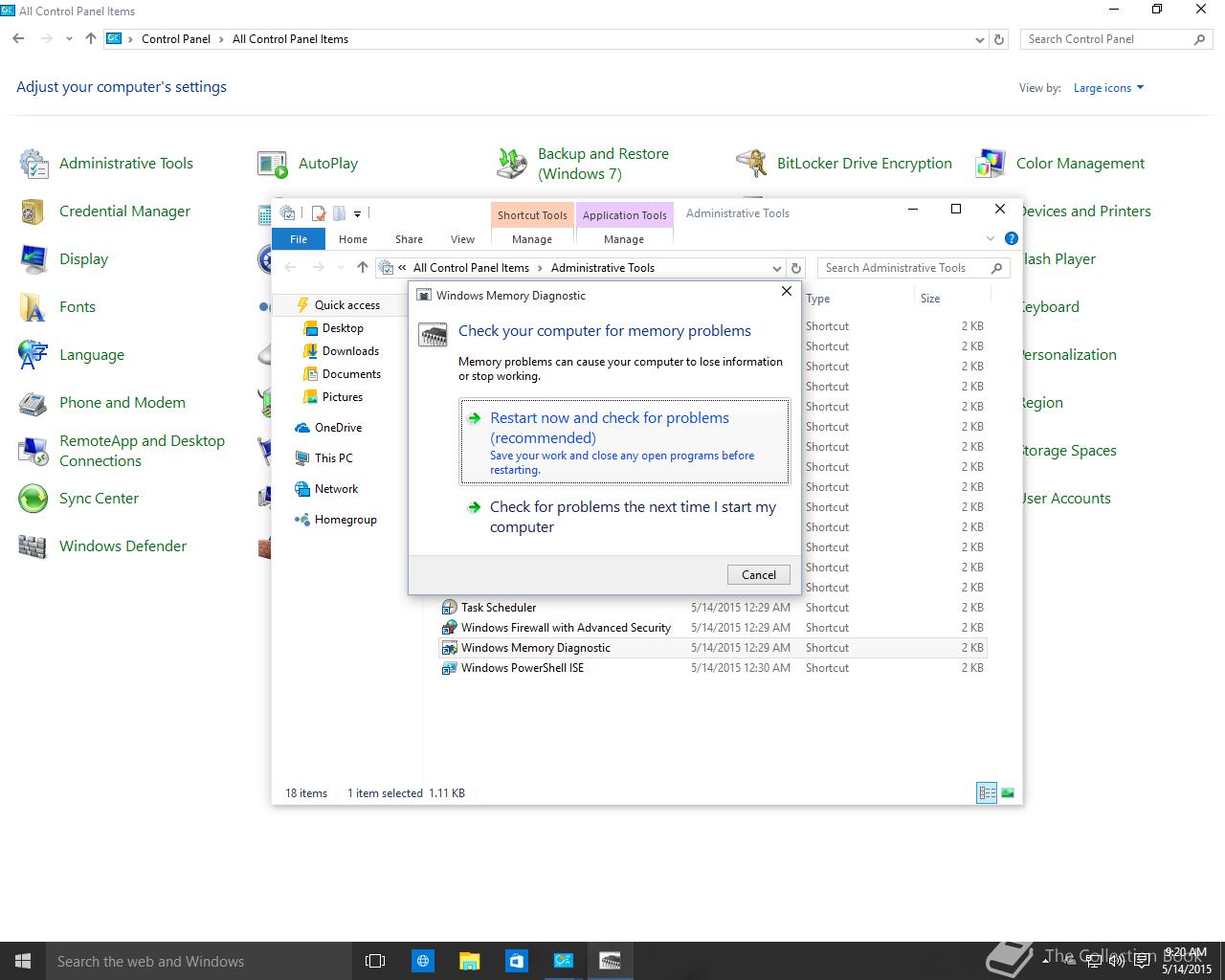This screenshot has width=1225, height=980.
Task: Open the web browser taskbar icon
Action: [x=422, y=961]
